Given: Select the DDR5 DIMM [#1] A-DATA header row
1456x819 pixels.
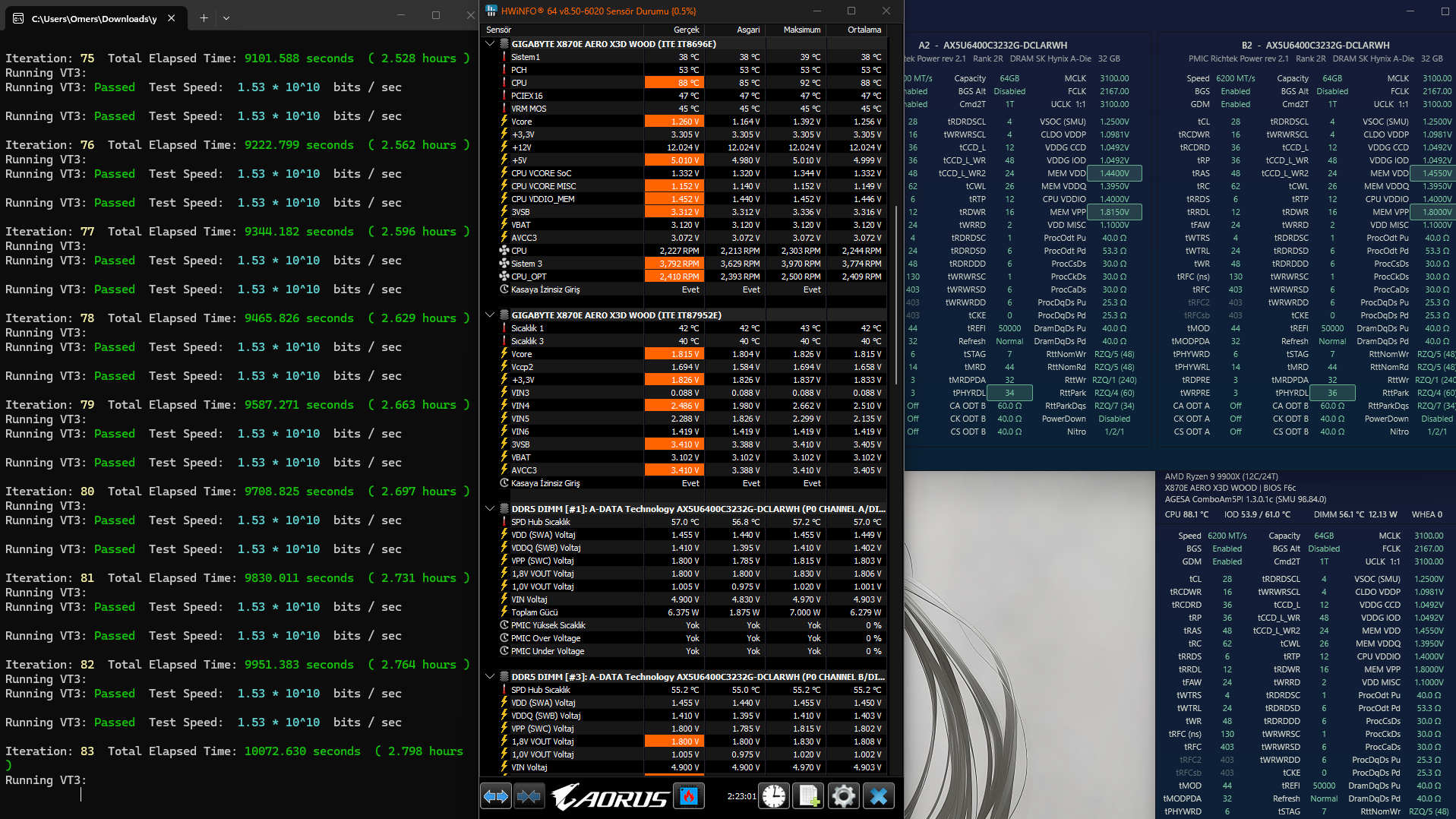Looking at the screenshot, I should [x=684, y=509].
